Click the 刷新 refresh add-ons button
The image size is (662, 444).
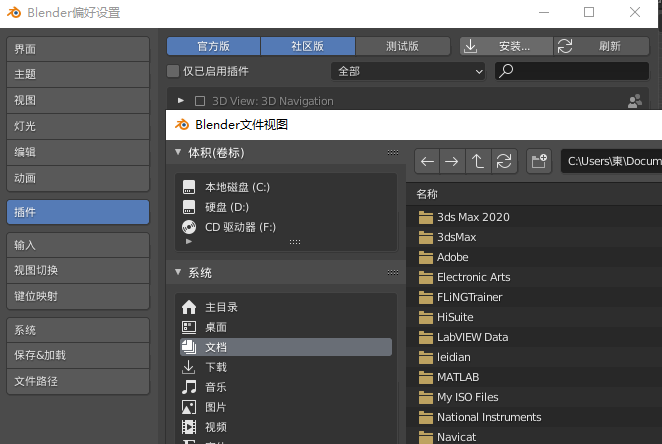(x=602, y=46)
